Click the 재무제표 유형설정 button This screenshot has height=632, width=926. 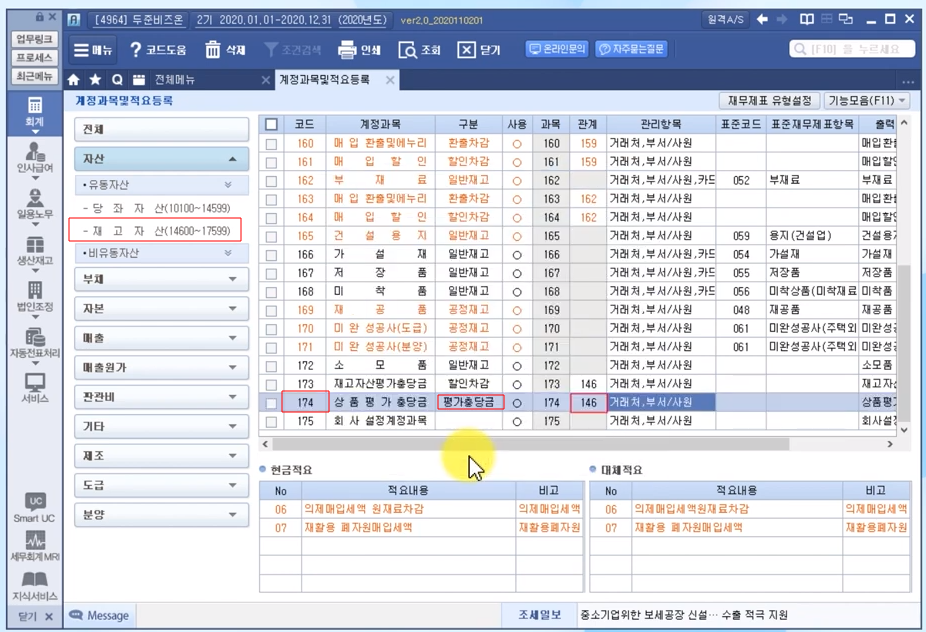[767, 101]
